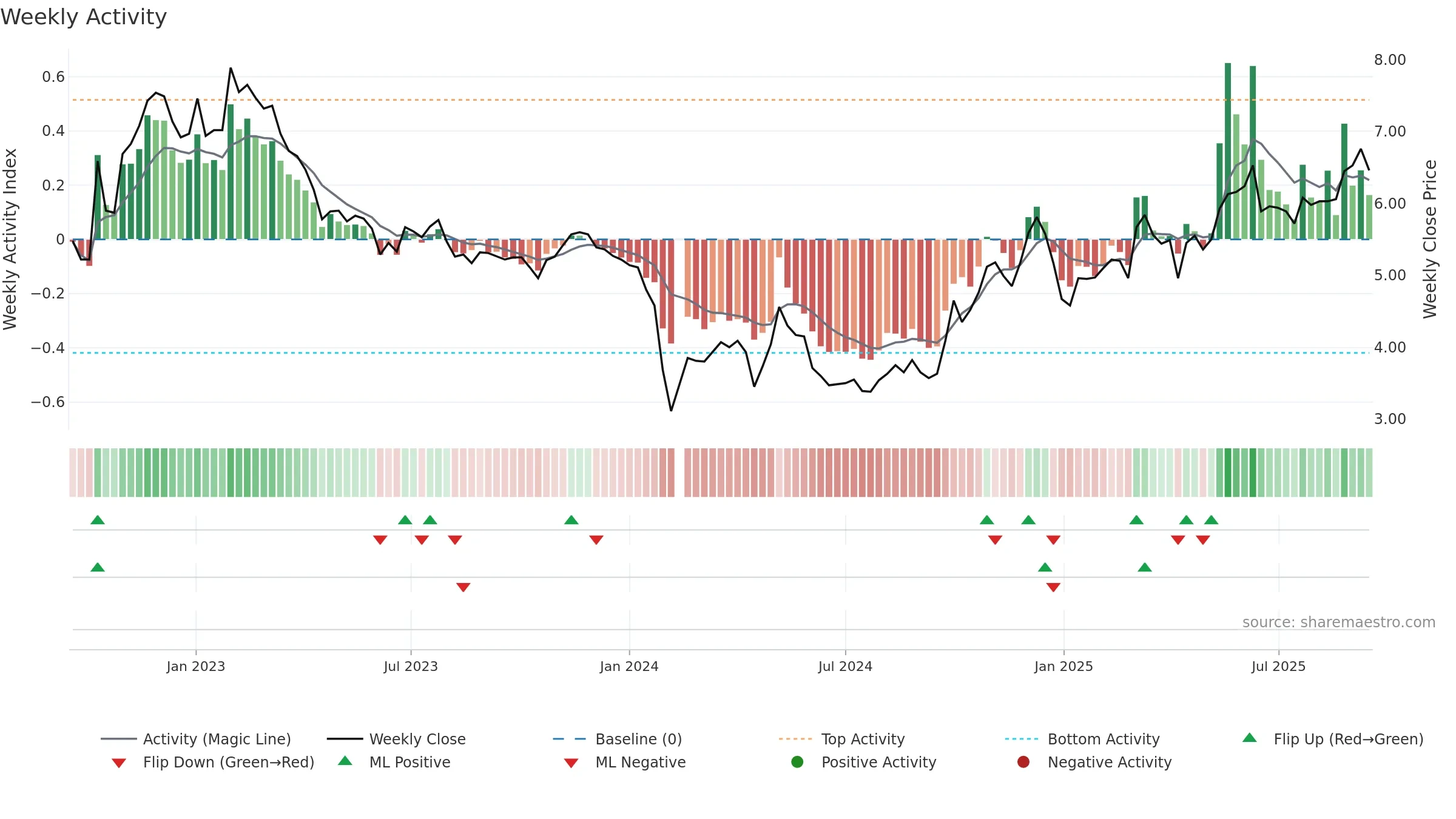Screen dimensions: 1456x819
Task: Toggle the Bottom Activity legend entry
Action: coord(1082,739)
